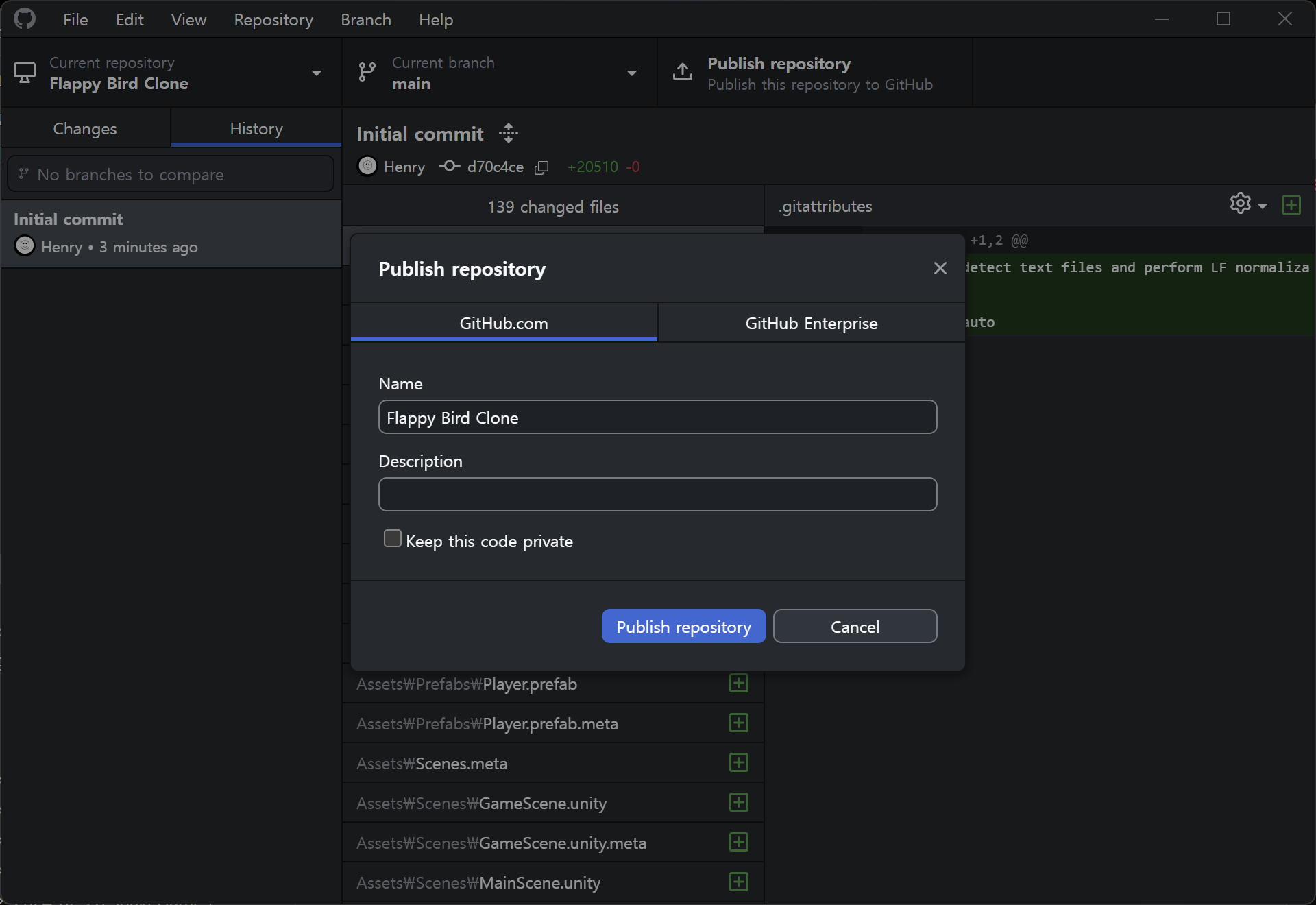
Task: Open the File menu
Action: pyautogui.click(x=75, y=20)
